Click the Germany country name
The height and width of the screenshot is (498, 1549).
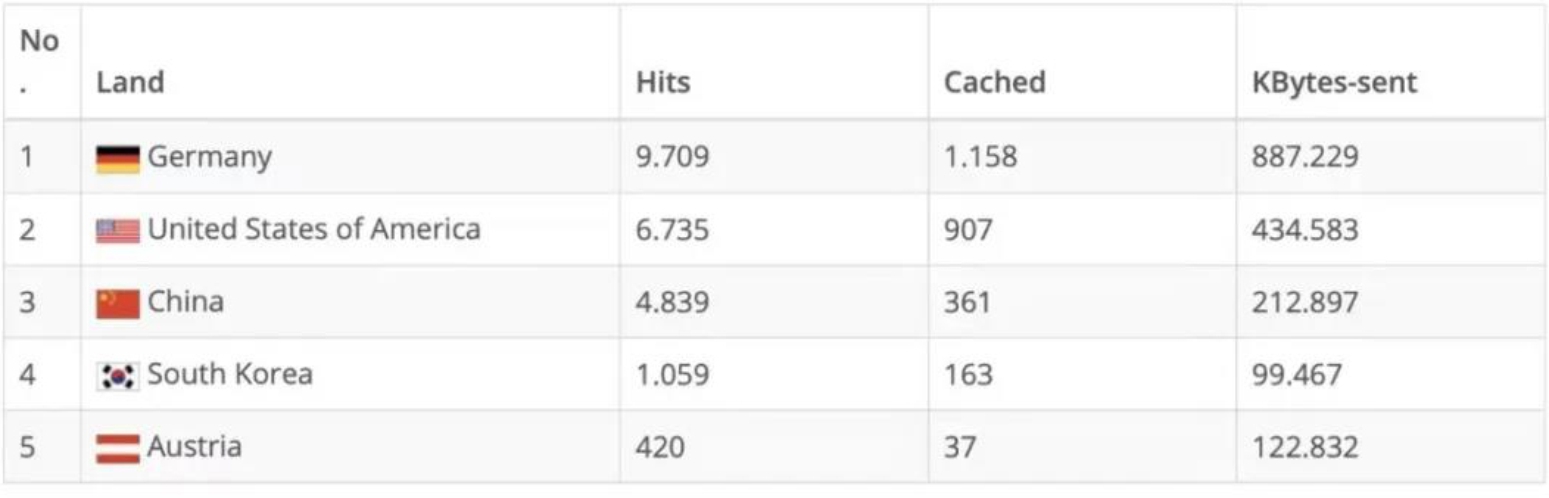click(x=210, y=157)
